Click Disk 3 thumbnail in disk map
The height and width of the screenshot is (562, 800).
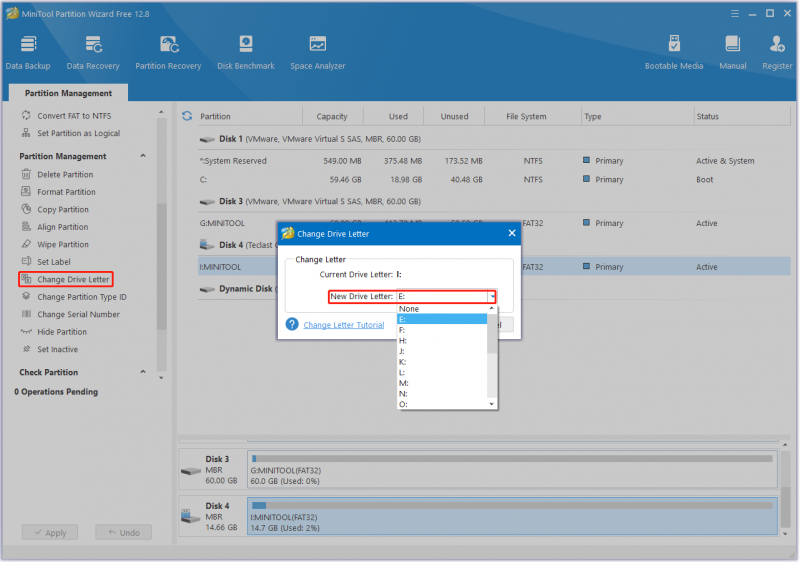click(x=212, y=469)
